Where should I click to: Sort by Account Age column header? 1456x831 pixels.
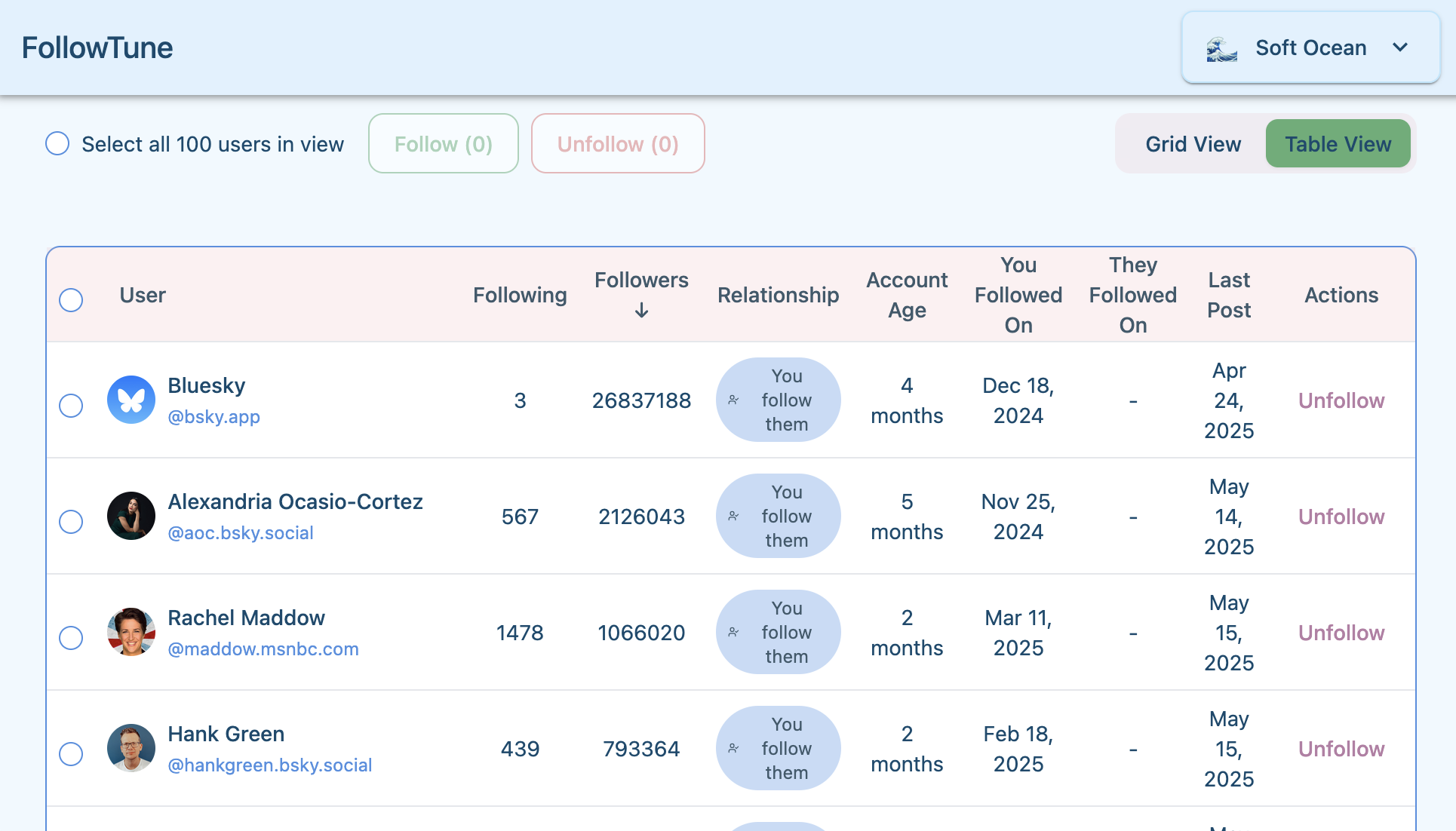pos(907,295)
